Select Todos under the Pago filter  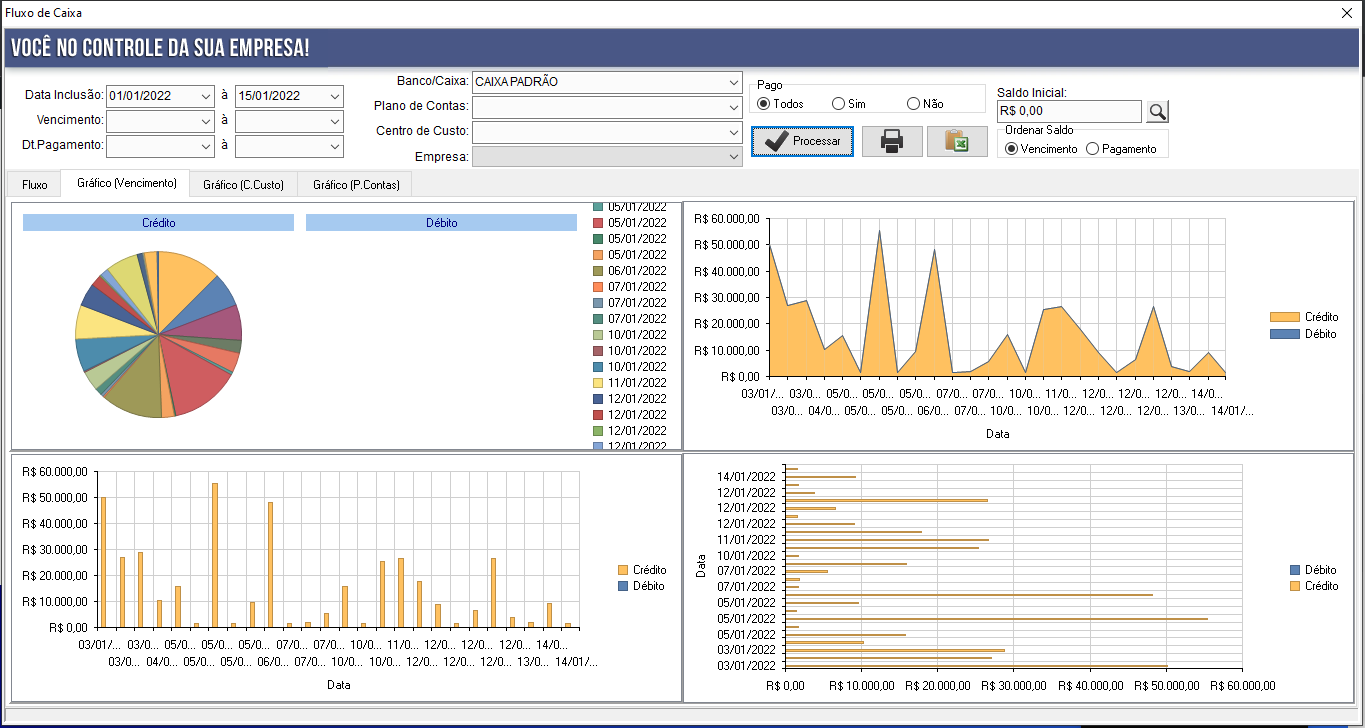pos(762,103)
